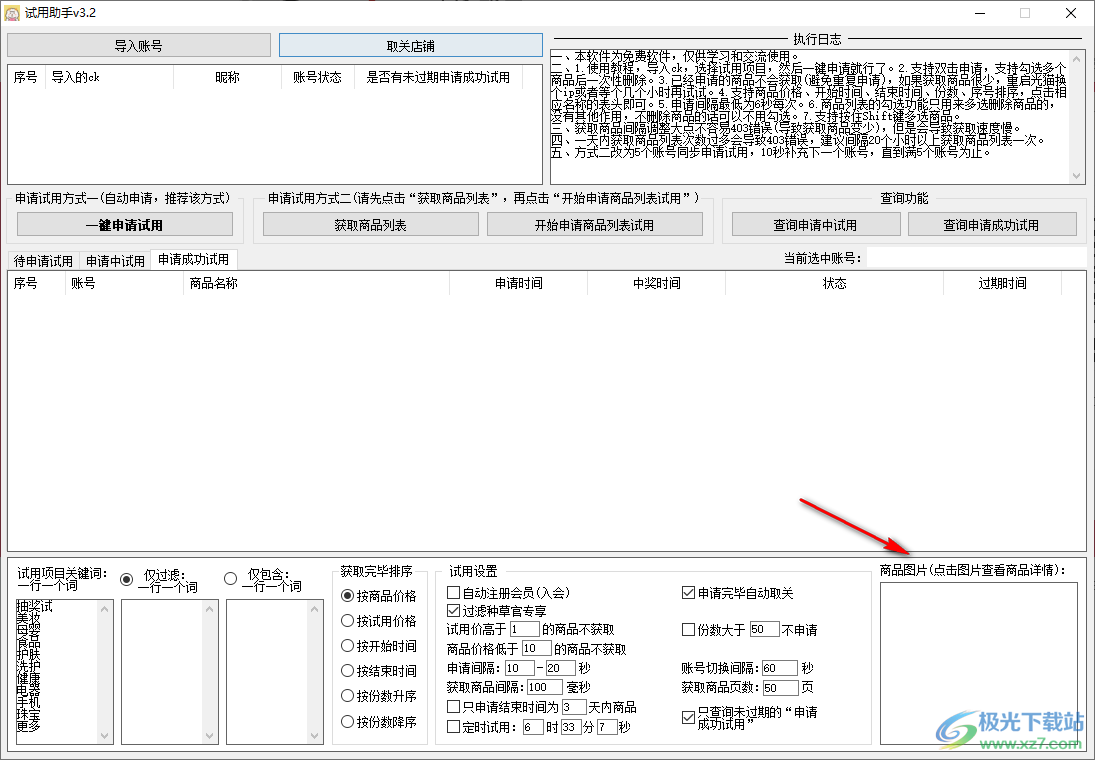Enable 只申请结束时间为 checkbox
1095x760 pixels.
pyautogui.click(x=453, y=707)
